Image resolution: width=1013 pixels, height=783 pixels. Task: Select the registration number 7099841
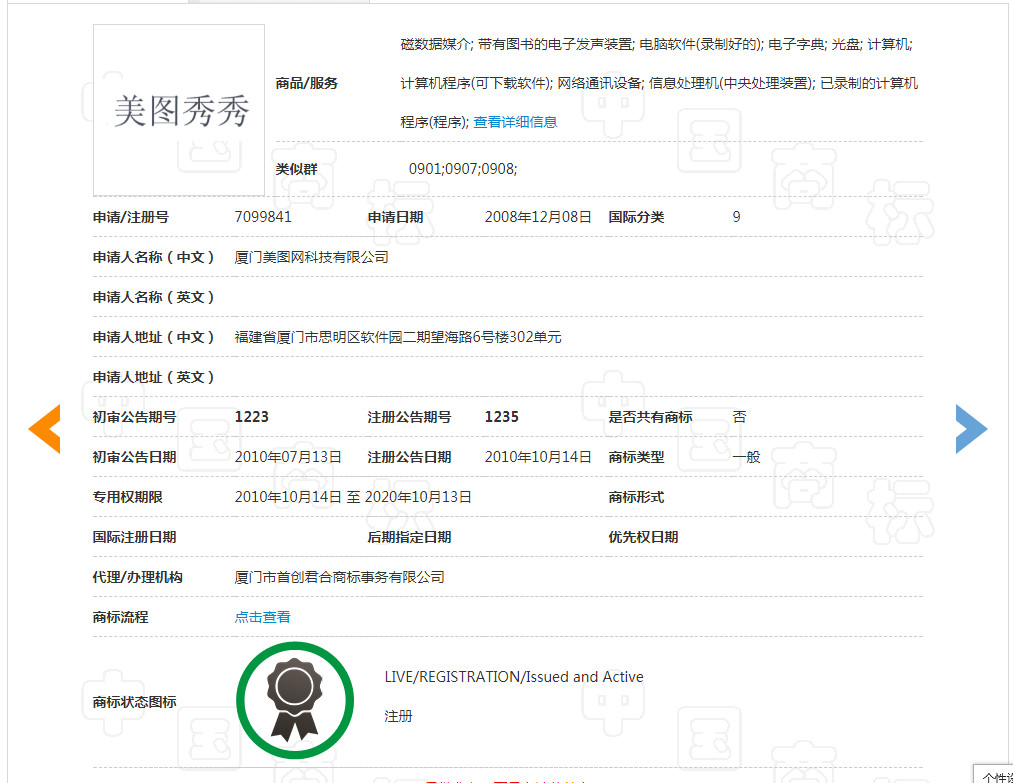click(x=258, y=217)
